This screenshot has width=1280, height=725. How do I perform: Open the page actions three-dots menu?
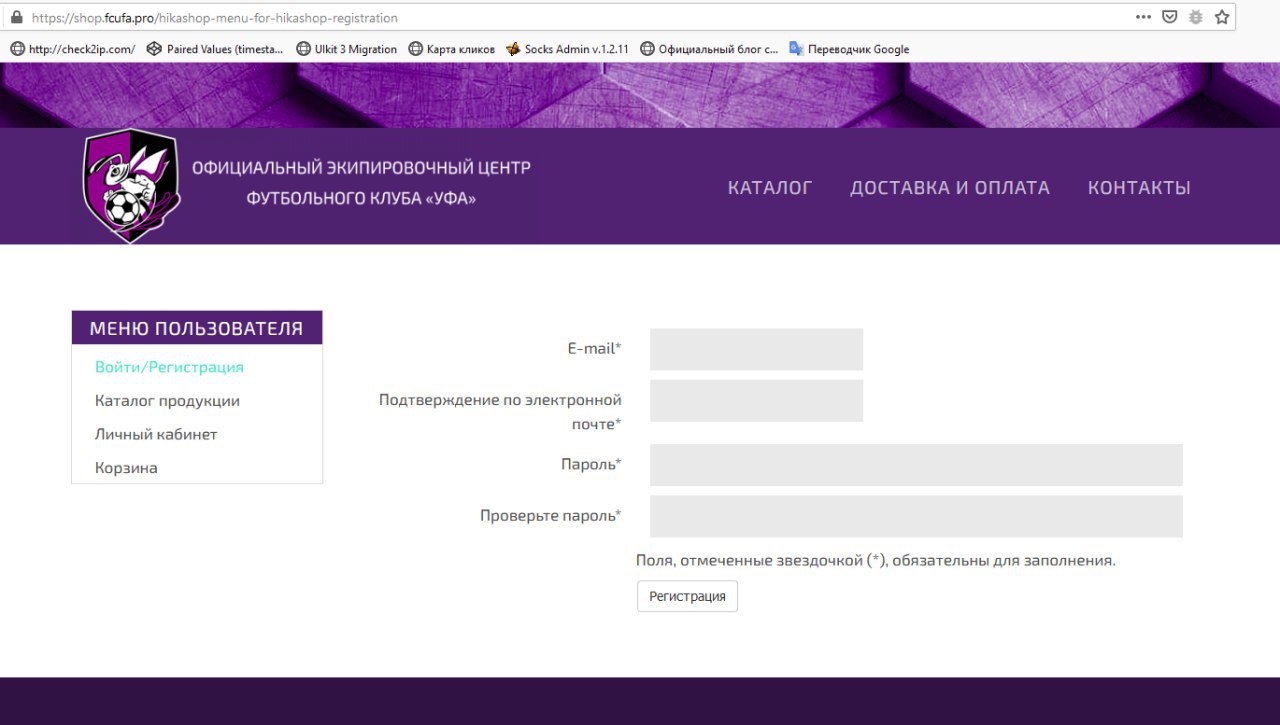click(x=1143, y=17)
